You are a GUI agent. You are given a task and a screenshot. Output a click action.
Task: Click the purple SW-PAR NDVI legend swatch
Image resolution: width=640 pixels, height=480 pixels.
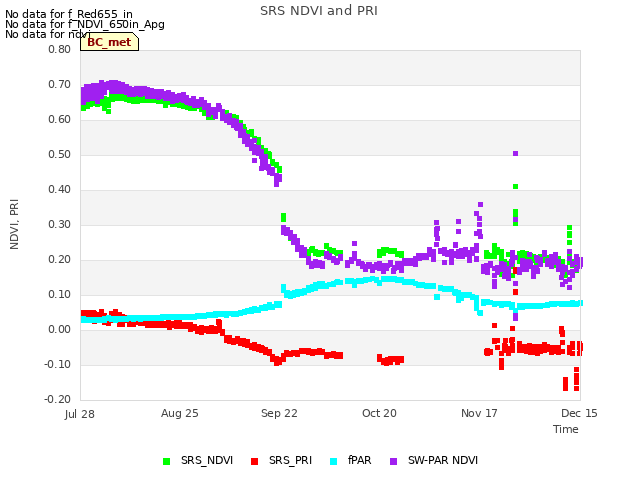394,461
